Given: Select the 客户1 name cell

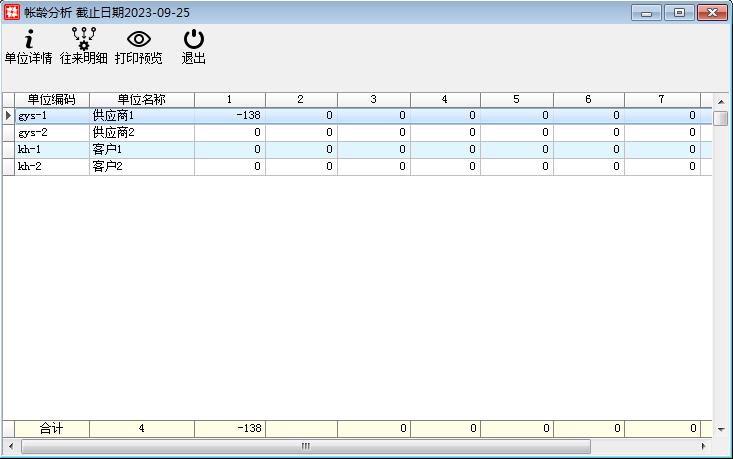Looking at the screenshot, I should coord(141,150).
